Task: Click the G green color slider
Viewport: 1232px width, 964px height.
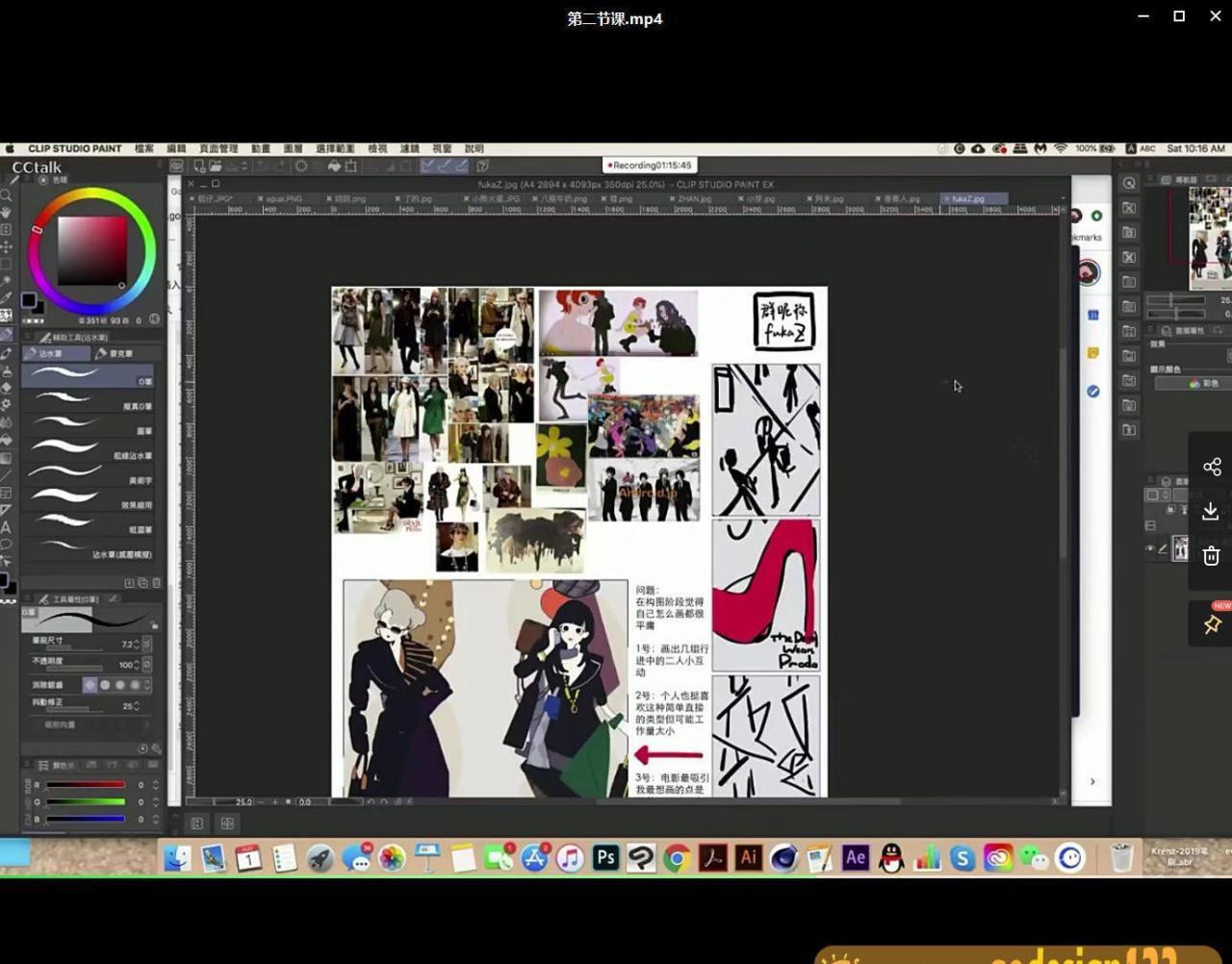Action: pyautogui.click(x=86, y=801)
